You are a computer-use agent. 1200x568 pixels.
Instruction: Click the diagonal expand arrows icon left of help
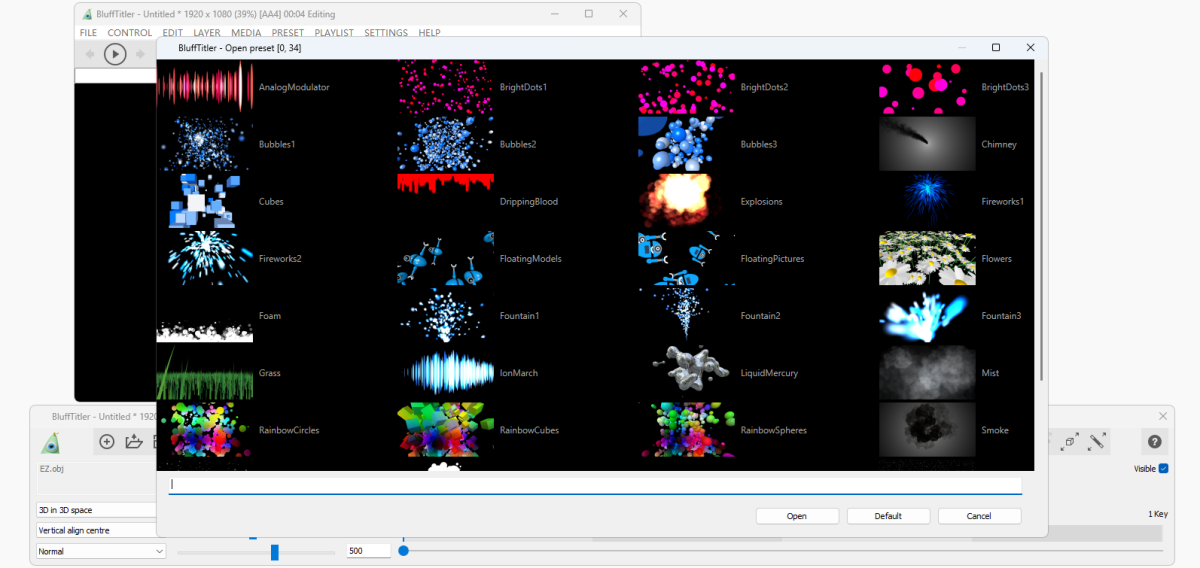click(x=1097, y=442)
